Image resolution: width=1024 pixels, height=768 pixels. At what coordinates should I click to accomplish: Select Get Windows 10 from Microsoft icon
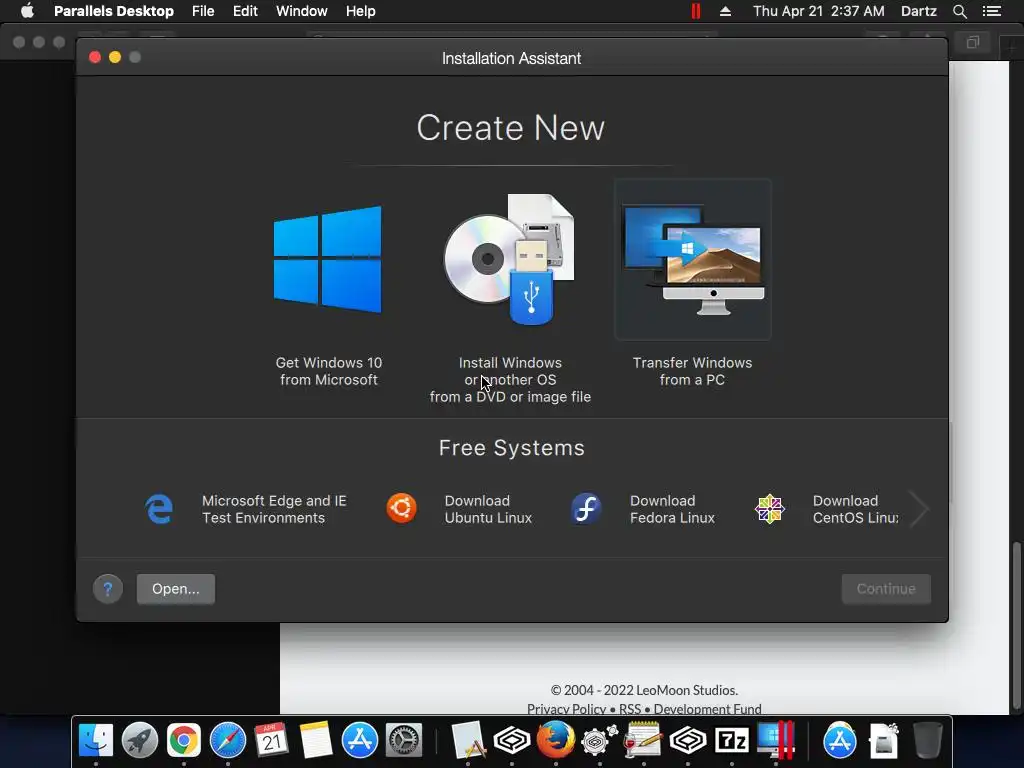pyautogui.click(x=328, y=259)
